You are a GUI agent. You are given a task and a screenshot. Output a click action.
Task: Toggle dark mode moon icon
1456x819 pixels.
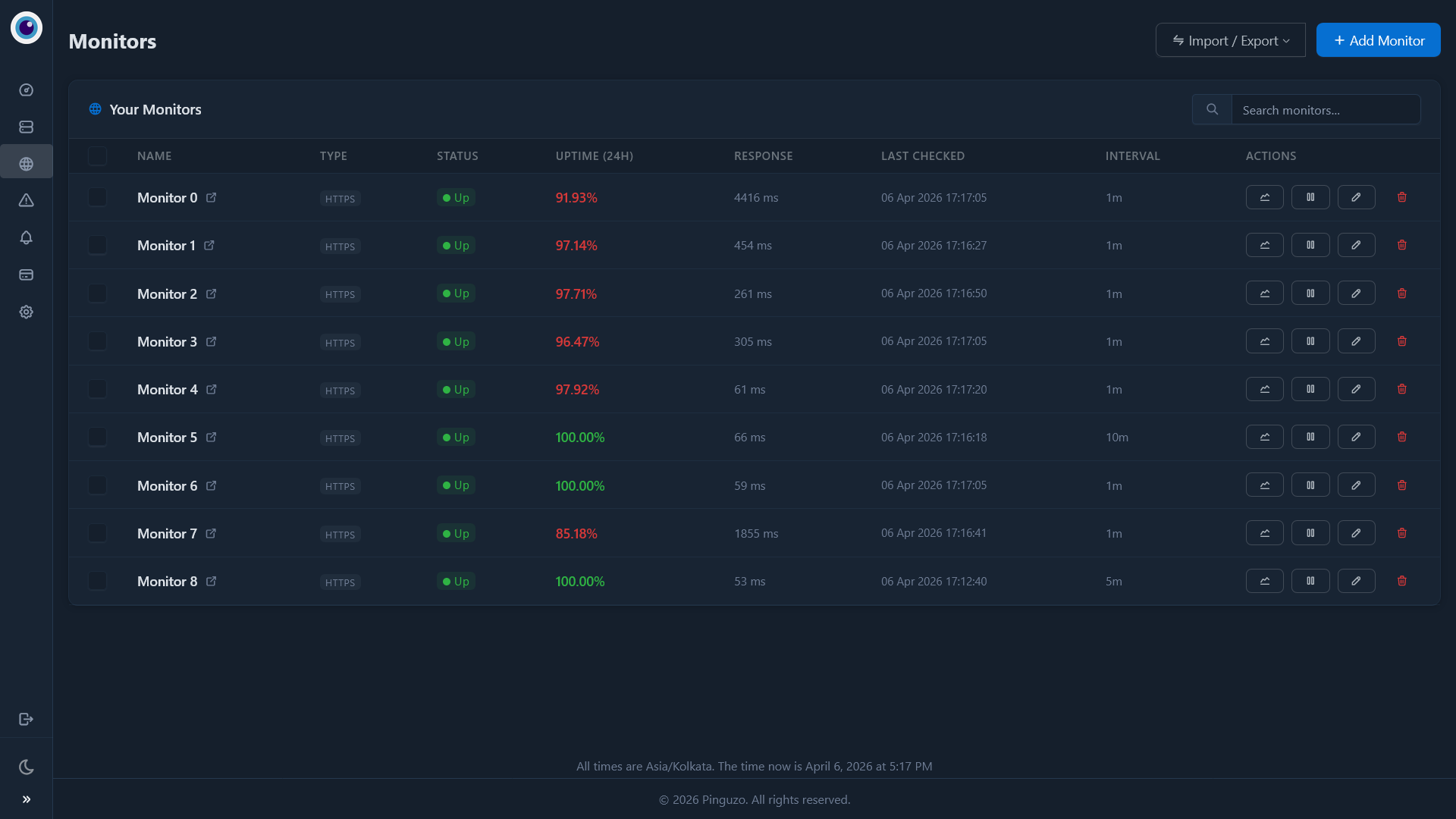coord(27,767)
